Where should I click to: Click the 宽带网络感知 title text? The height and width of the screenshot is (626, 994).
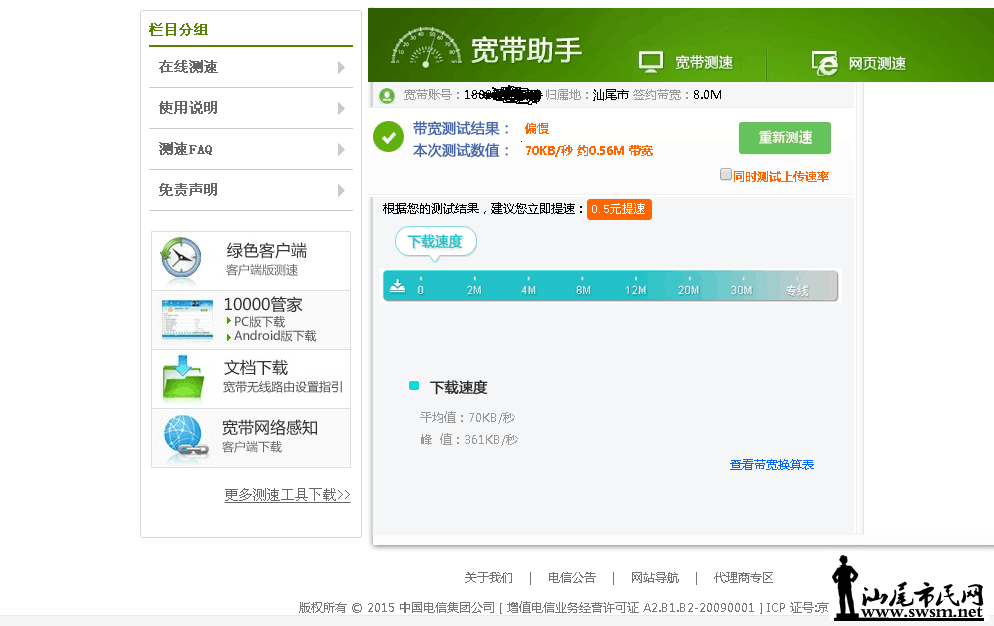[270, 427]
